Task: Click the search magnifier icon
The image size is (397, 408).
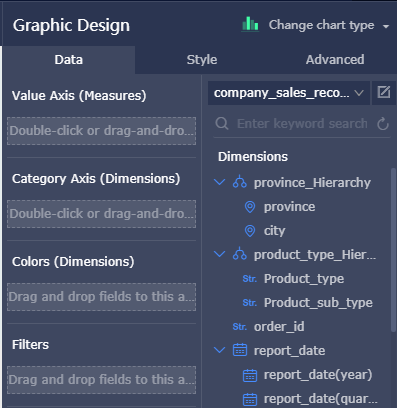Action: point(222,124)
